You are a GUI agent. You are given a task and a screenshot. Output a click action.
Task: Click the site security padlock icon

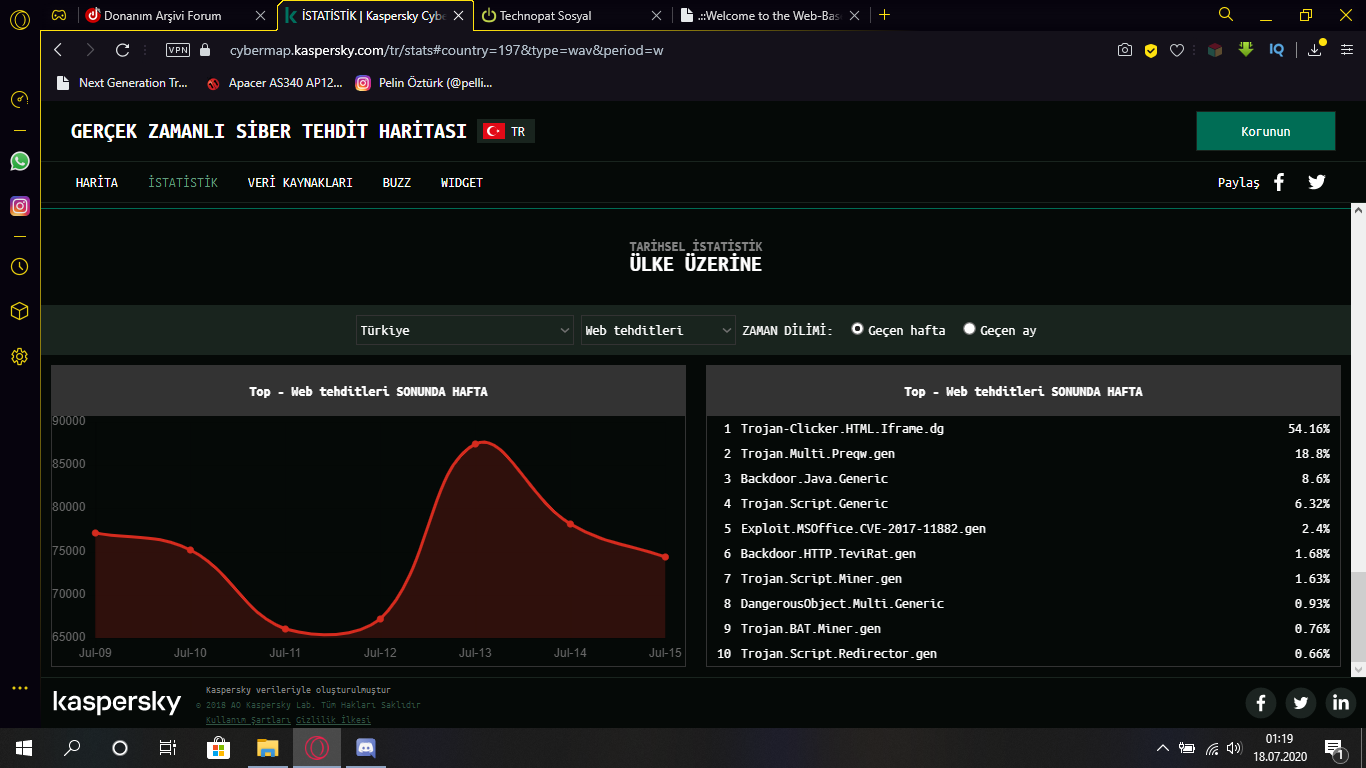206,50
